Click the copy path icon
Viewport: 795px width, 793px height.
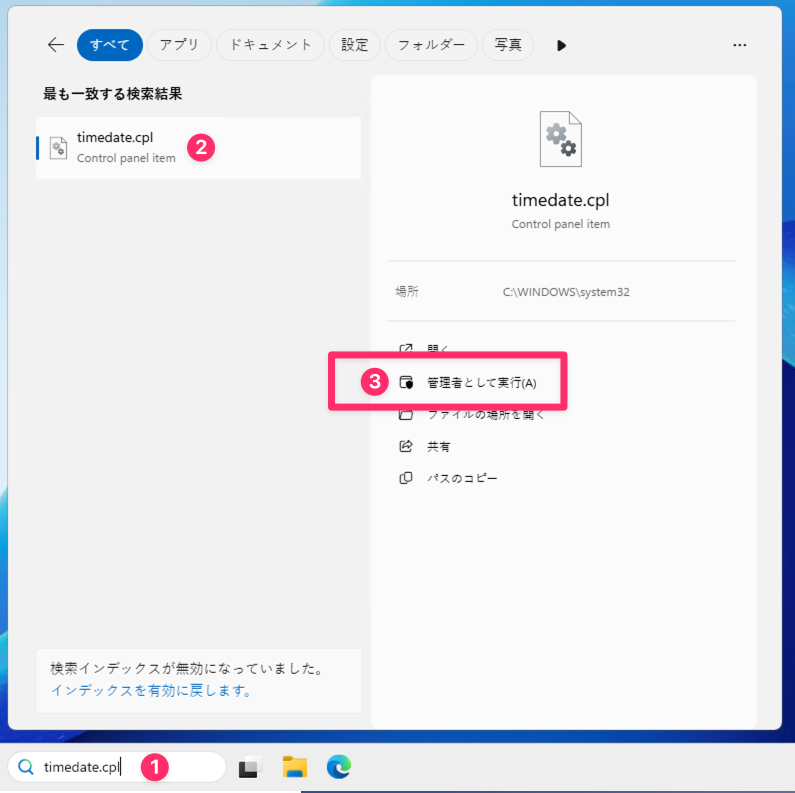[x=406, y=478]
